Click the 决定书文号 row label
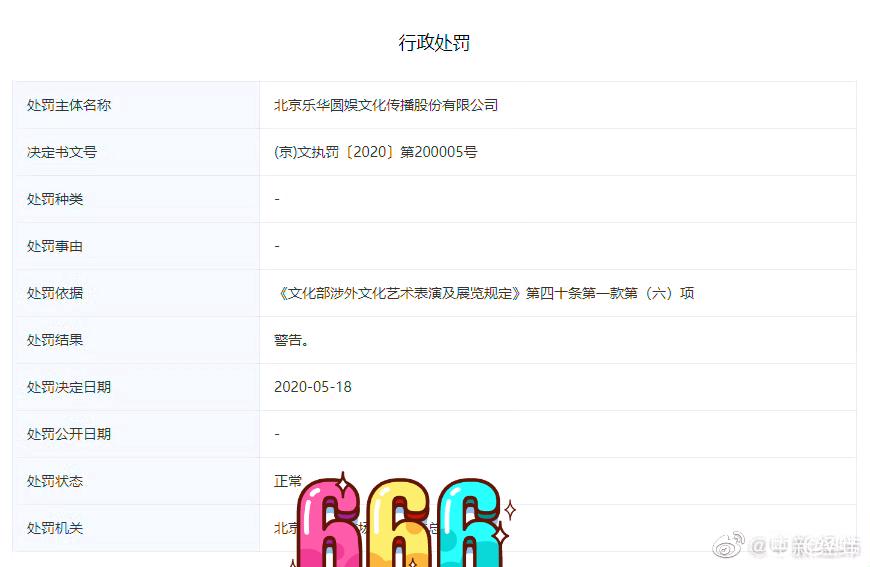The image size is (870, 567). (62, 152)
